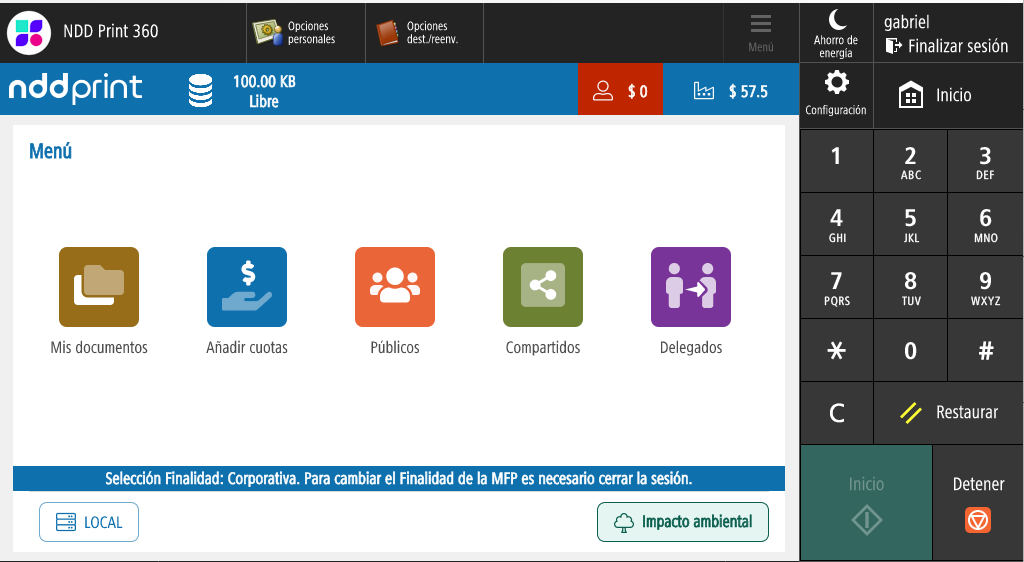Open the Públicos group icon
Viewport: 1024px width, 562px height.
click(x=394, y=287)
